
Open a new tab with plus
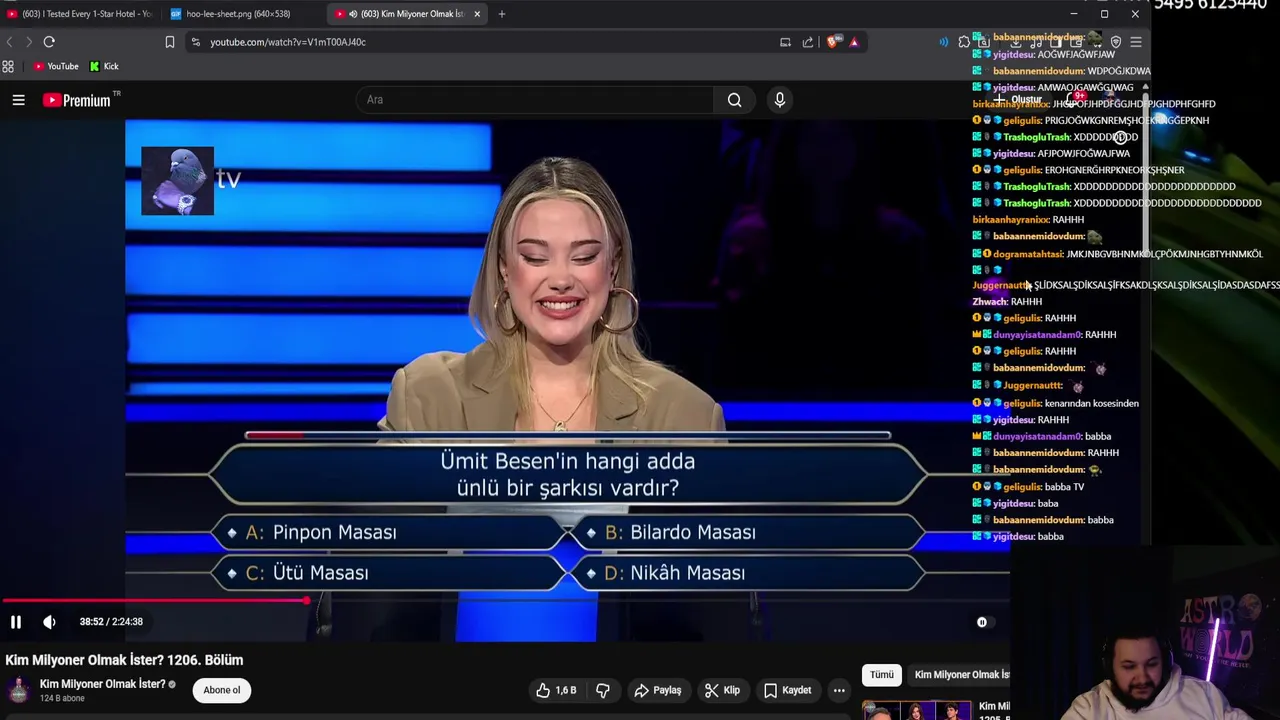tap(502, 14)
